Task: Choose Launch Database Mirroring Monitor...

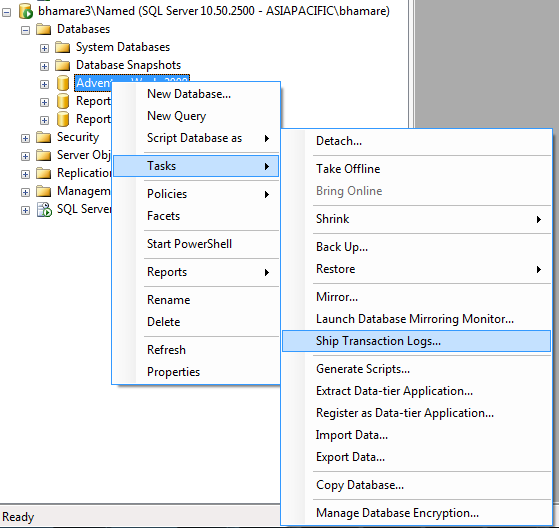Action: click(x=416, y=319)
